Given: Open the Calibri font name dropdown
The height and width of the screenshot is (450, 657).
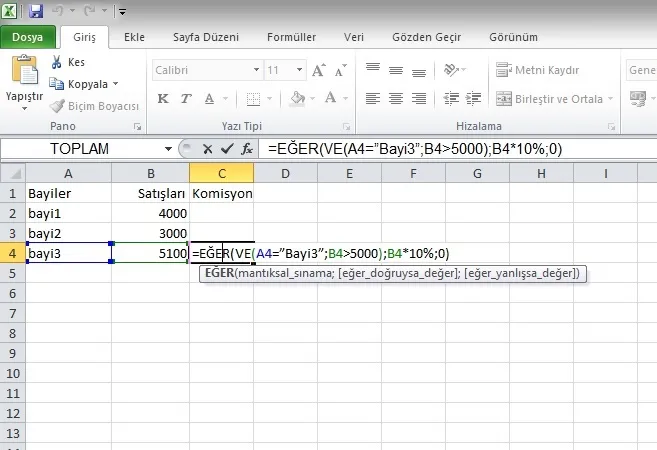Looking at the screenshot, I should (255, 71).
